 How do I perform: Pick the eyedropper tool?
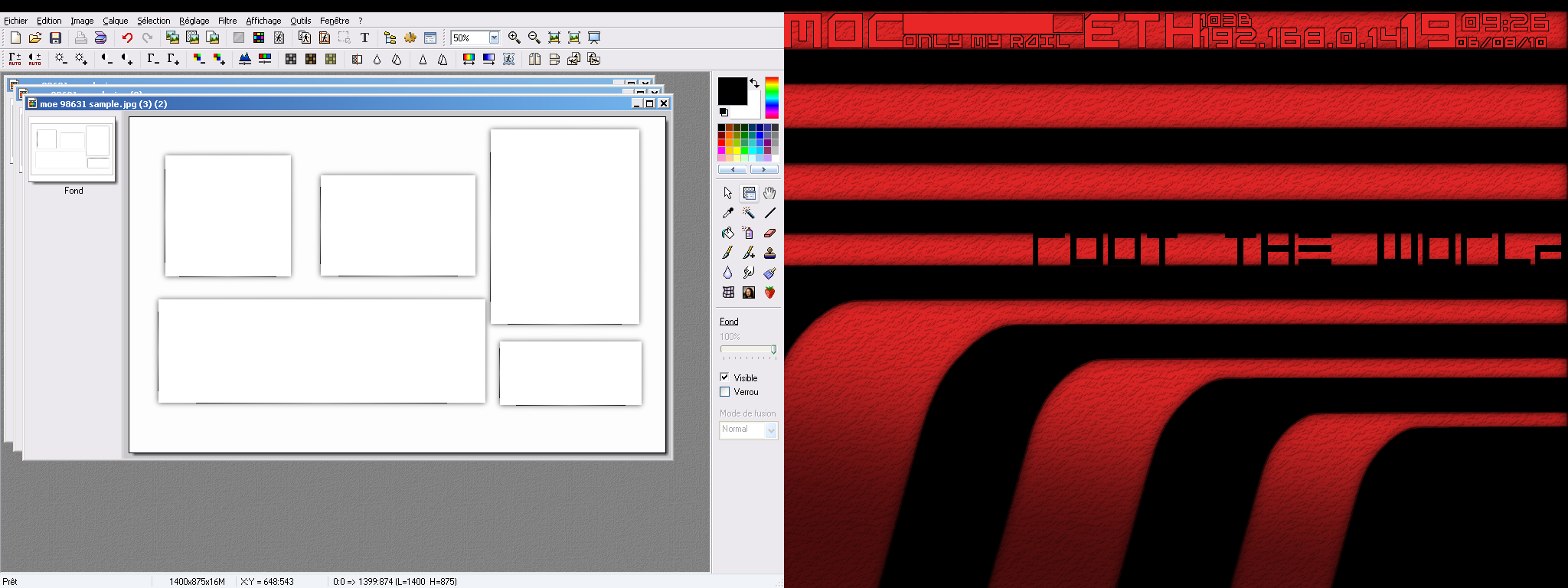tap(728, 213)
